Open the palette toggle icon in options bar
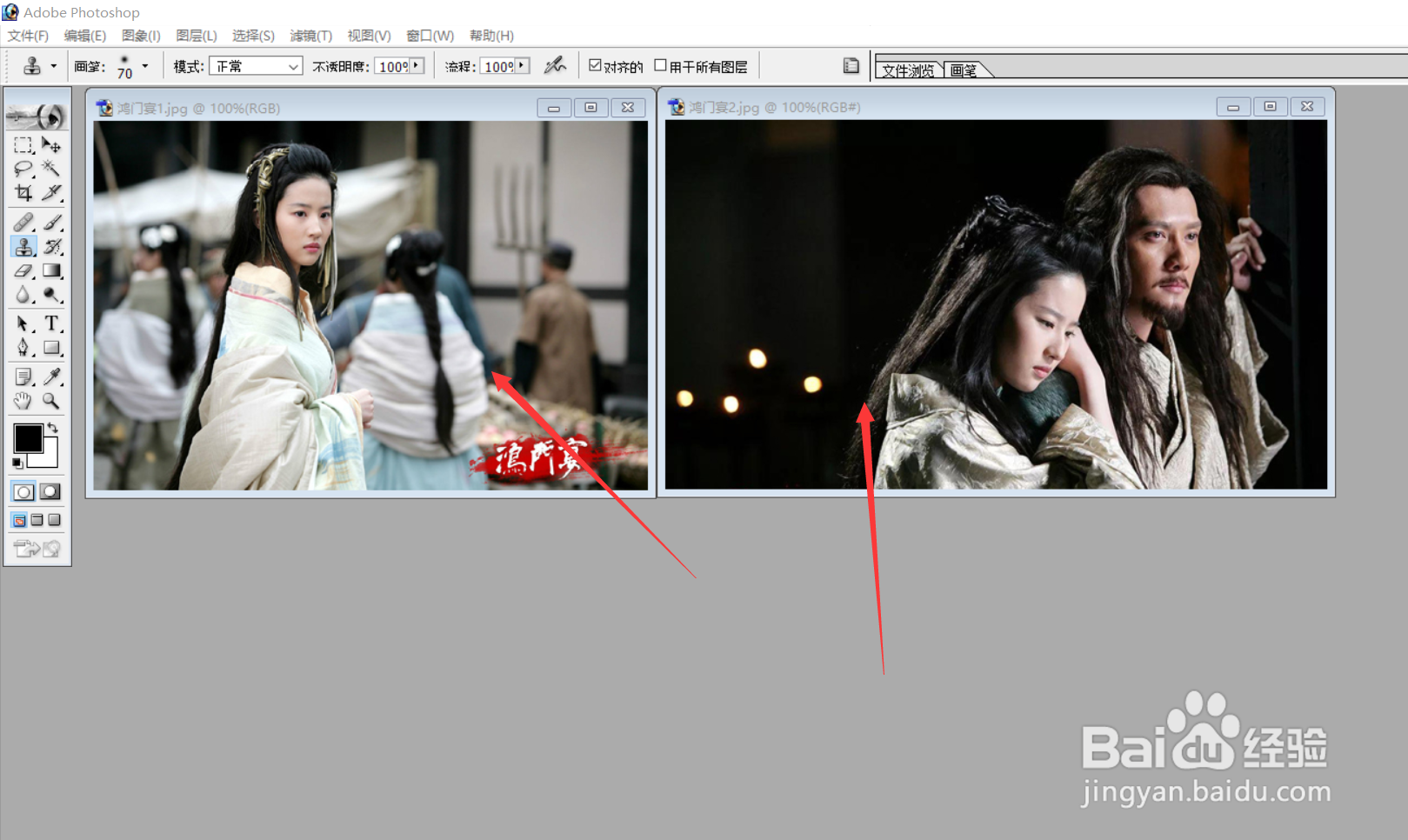The image size is (1408, 840). point(851,65)
